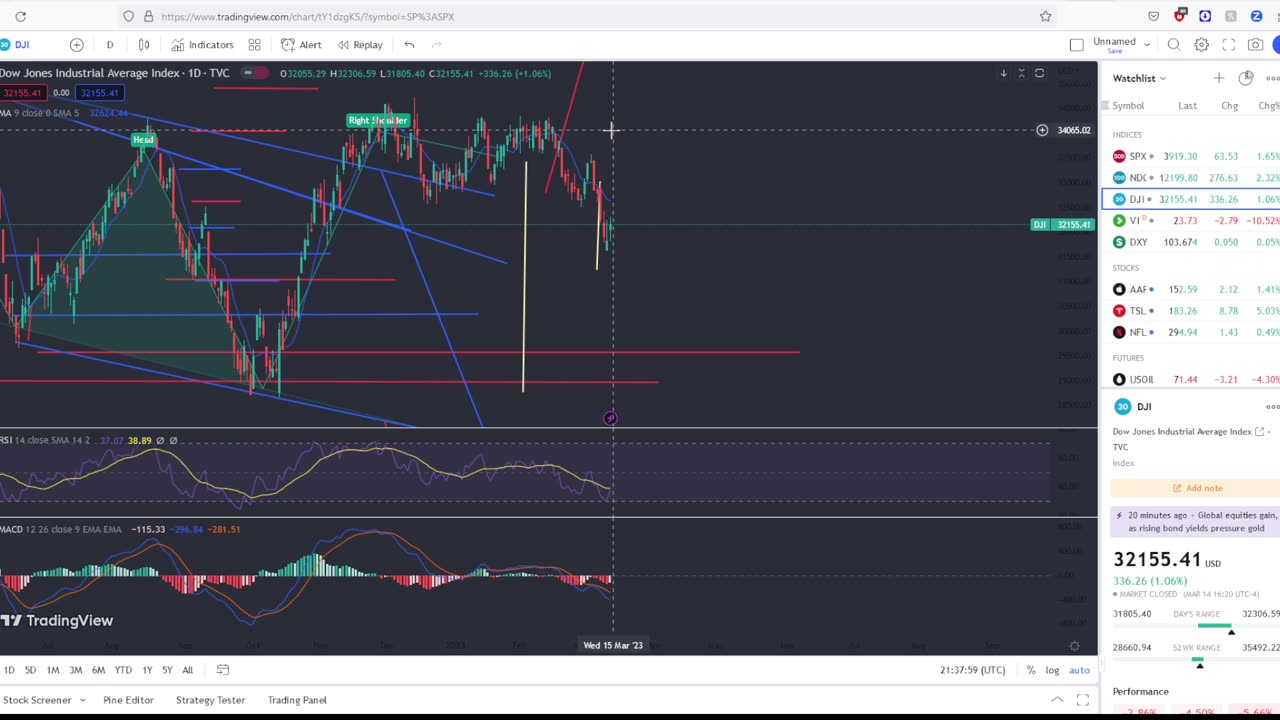Open the candlestick chart style selector

point(144,44)
